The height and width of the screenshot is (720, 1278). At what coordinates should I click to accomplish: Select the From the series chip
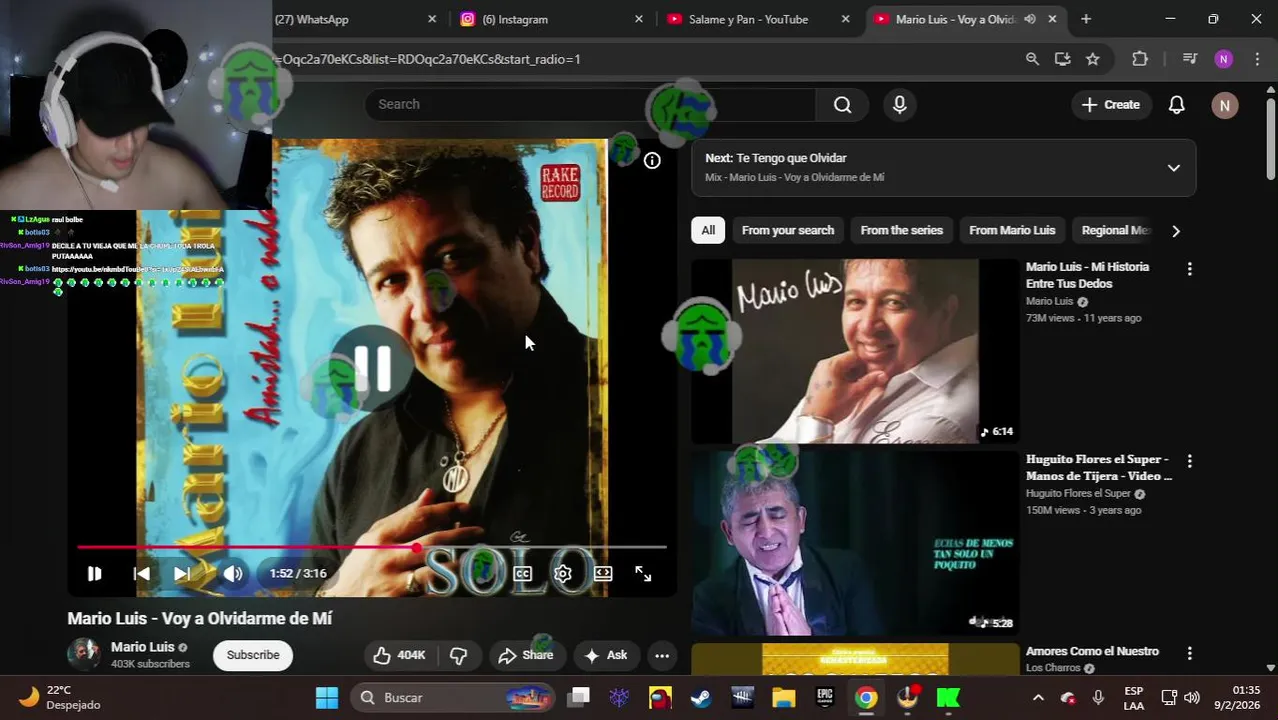(902, 230)
